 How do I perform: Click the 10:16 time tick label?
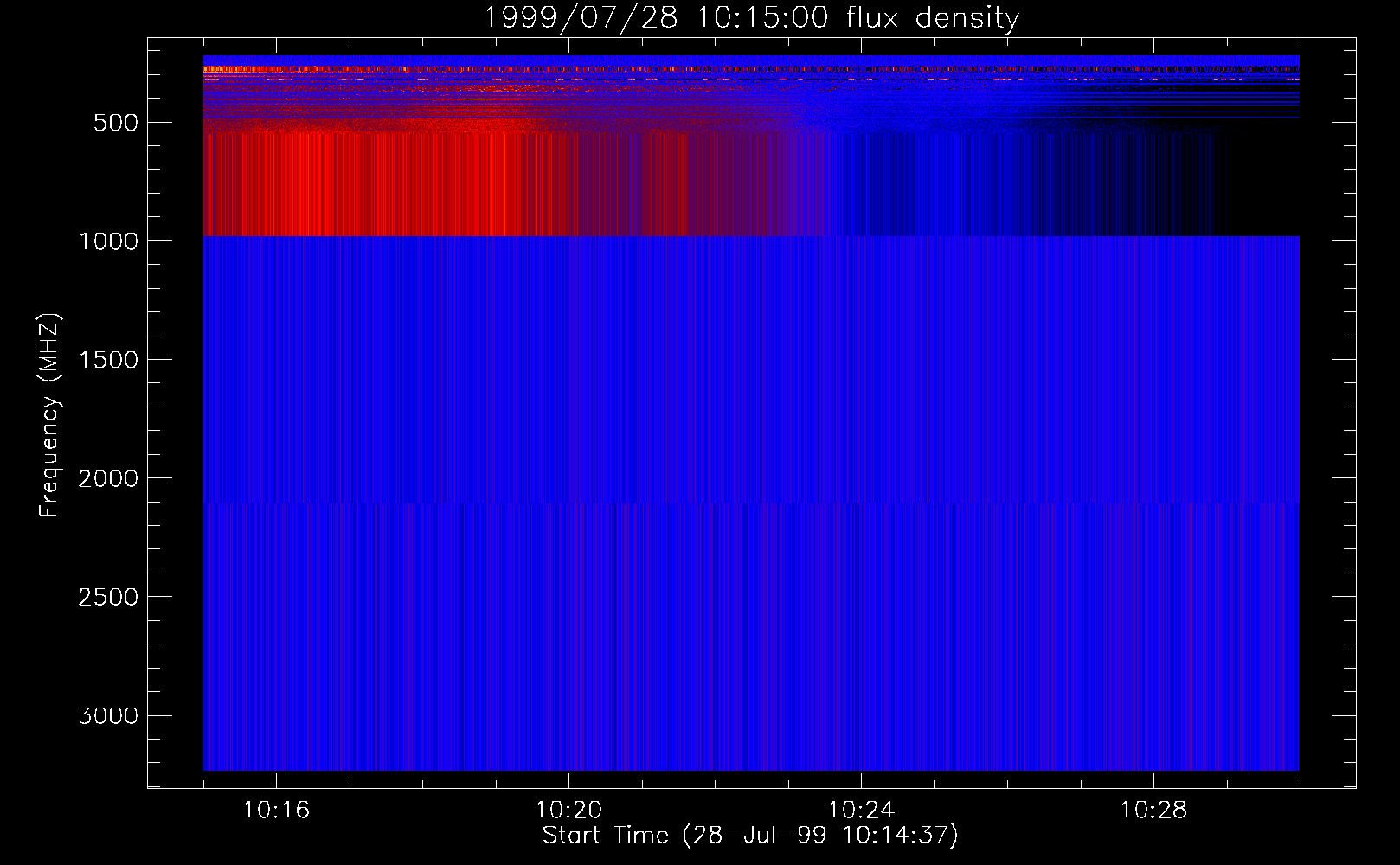click(276, 811)
